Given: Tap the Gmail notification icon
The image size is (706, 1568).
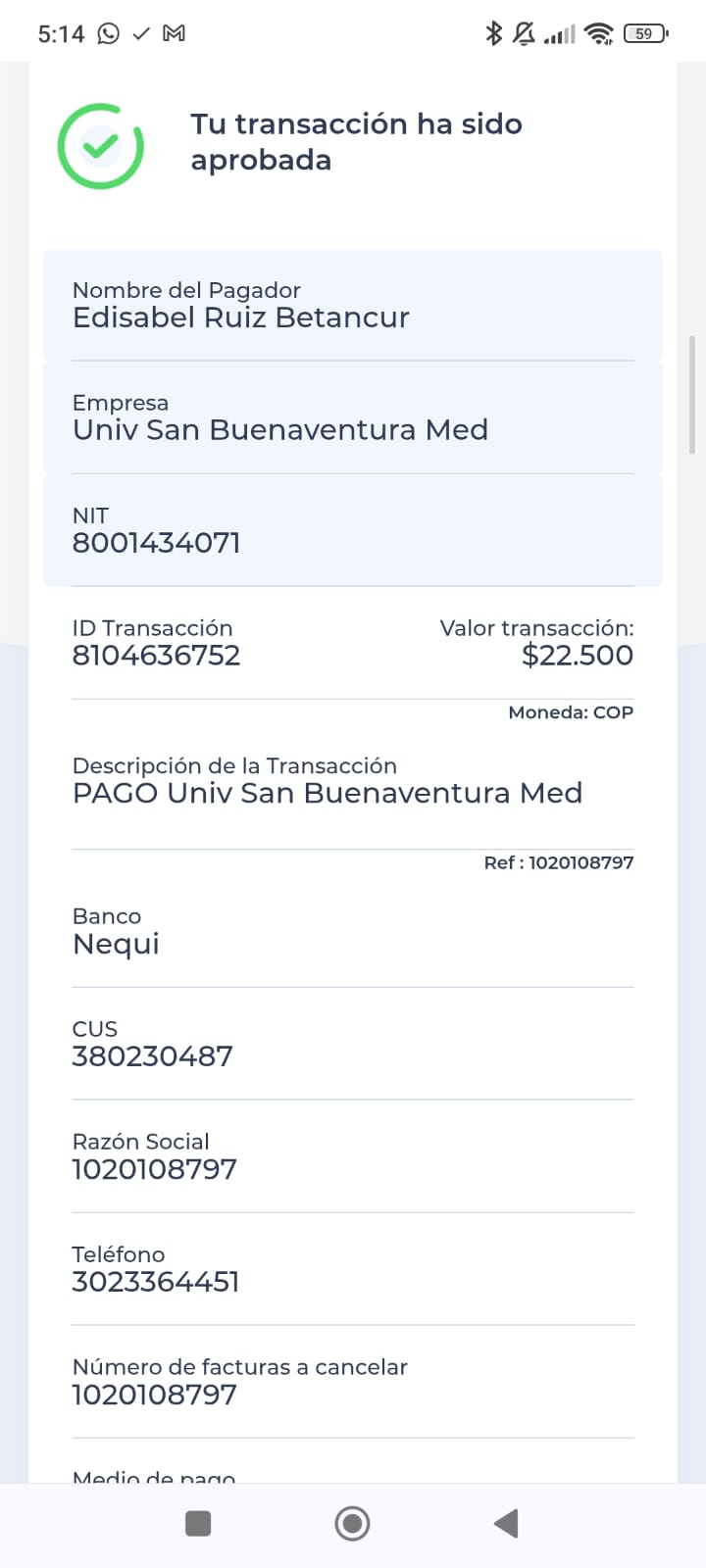Looking at the screenshot, I should click(175, 33).
